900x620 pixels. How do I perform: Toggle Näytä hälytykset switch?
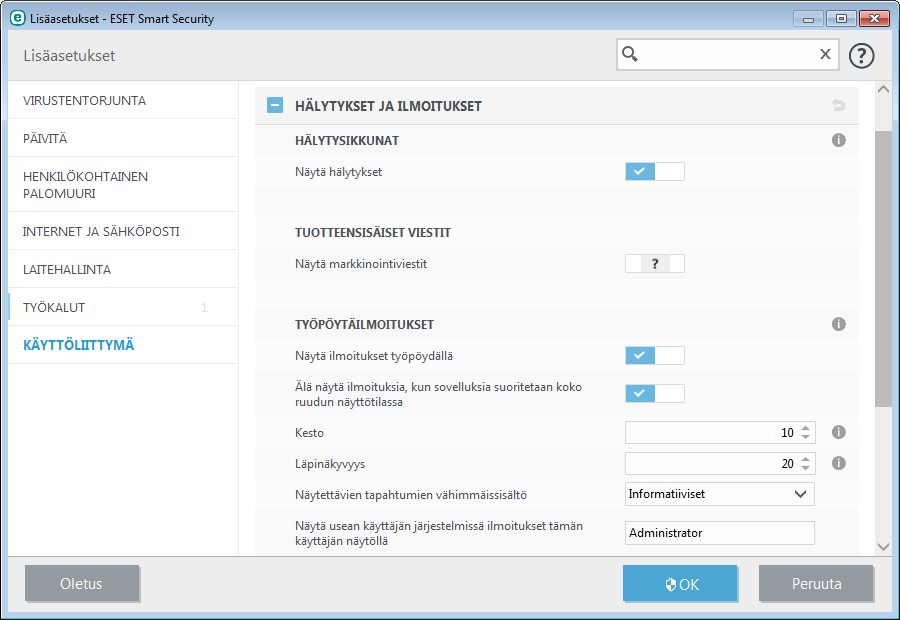point(654,172)
